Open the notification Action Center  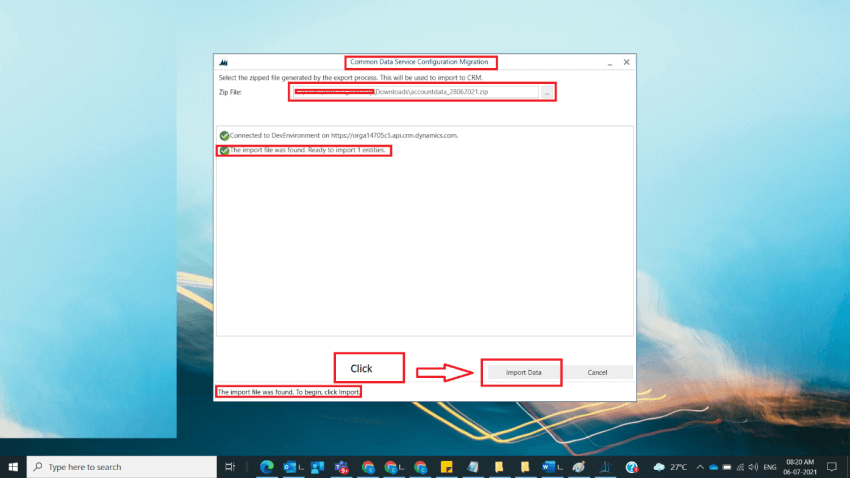click(x=832, y=467)
